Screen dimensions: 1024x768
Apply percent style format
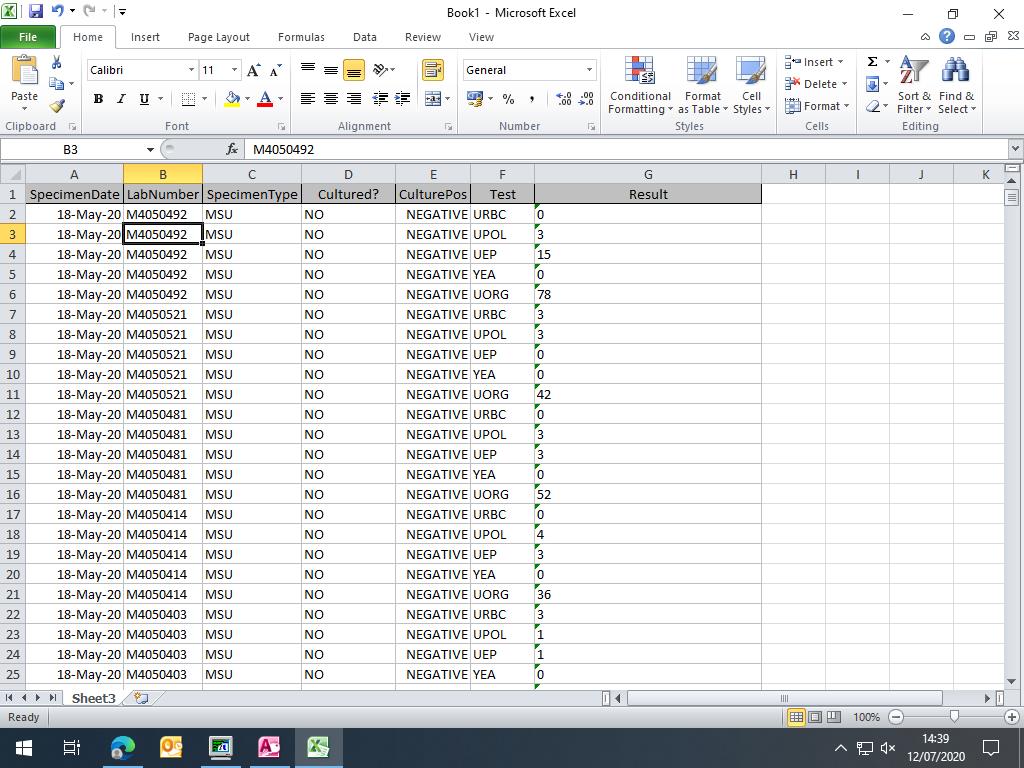[509, 99]
